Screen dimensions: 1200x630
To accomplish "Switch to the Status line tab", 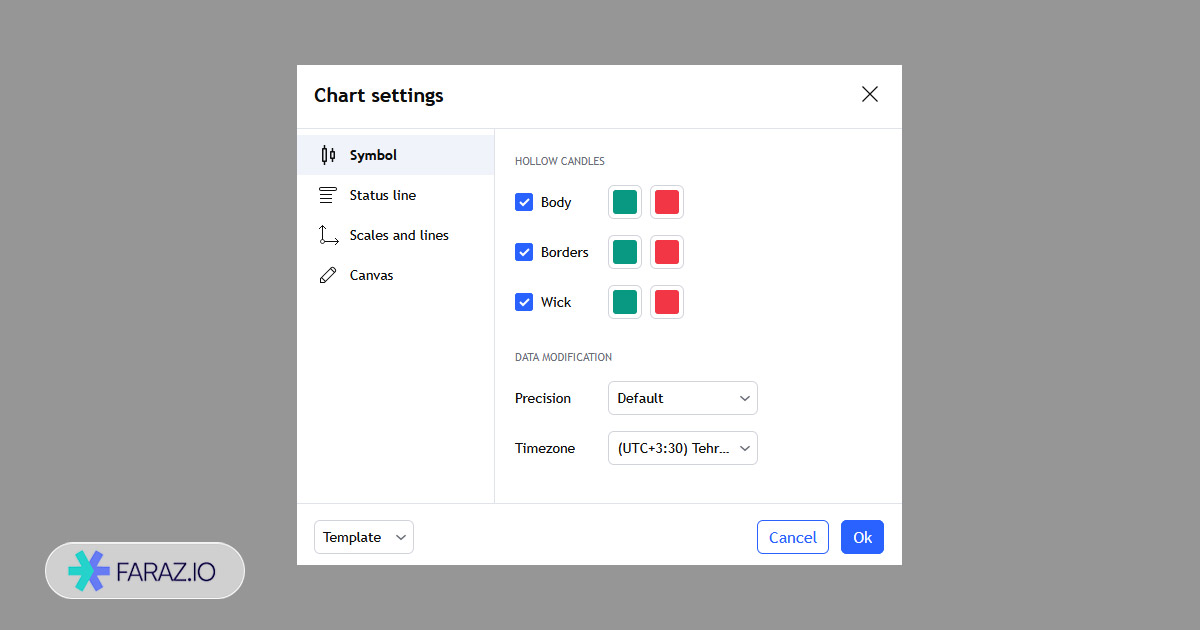I will [383, 195].
